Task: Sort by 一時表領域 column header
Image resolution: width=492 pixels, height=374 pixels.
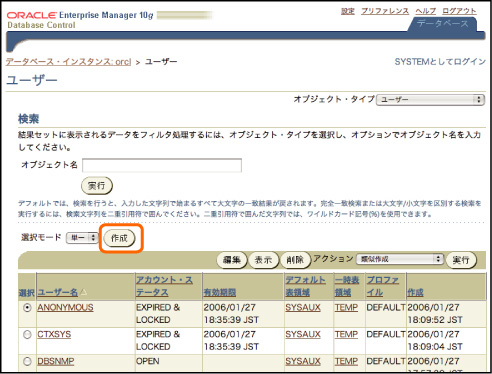Action: [x=347, y=286]
